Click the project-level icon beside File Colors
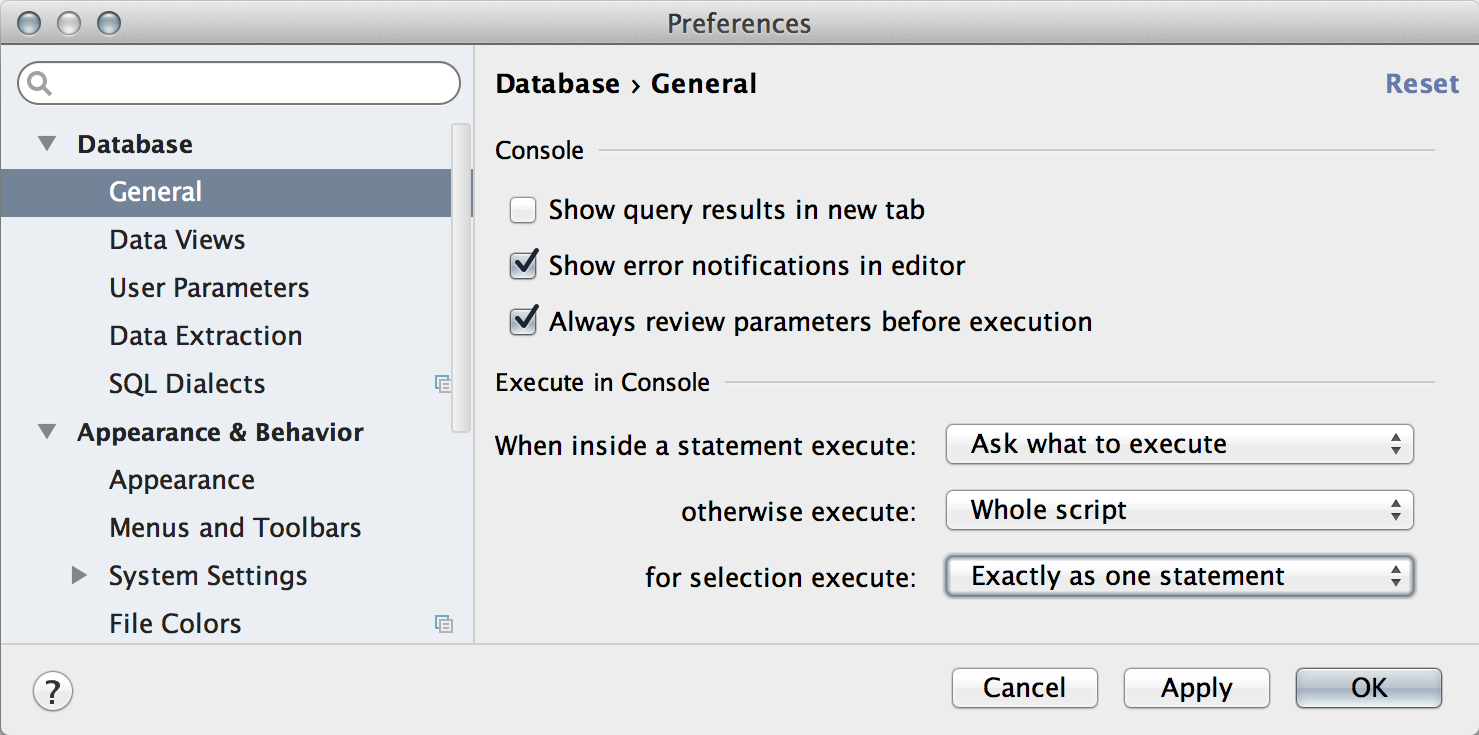 (443, 624)
